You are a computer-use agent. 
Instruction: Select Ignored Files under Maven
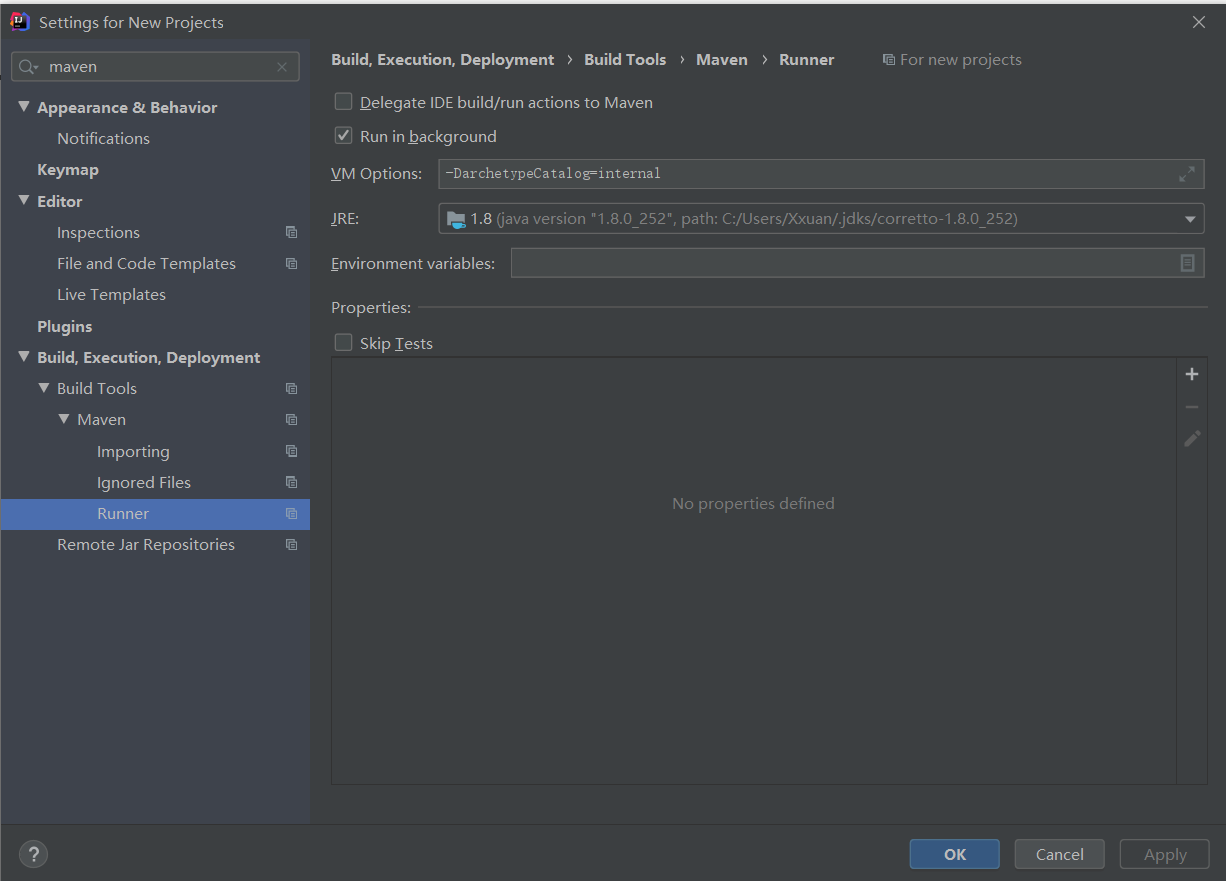pos(144,482)
